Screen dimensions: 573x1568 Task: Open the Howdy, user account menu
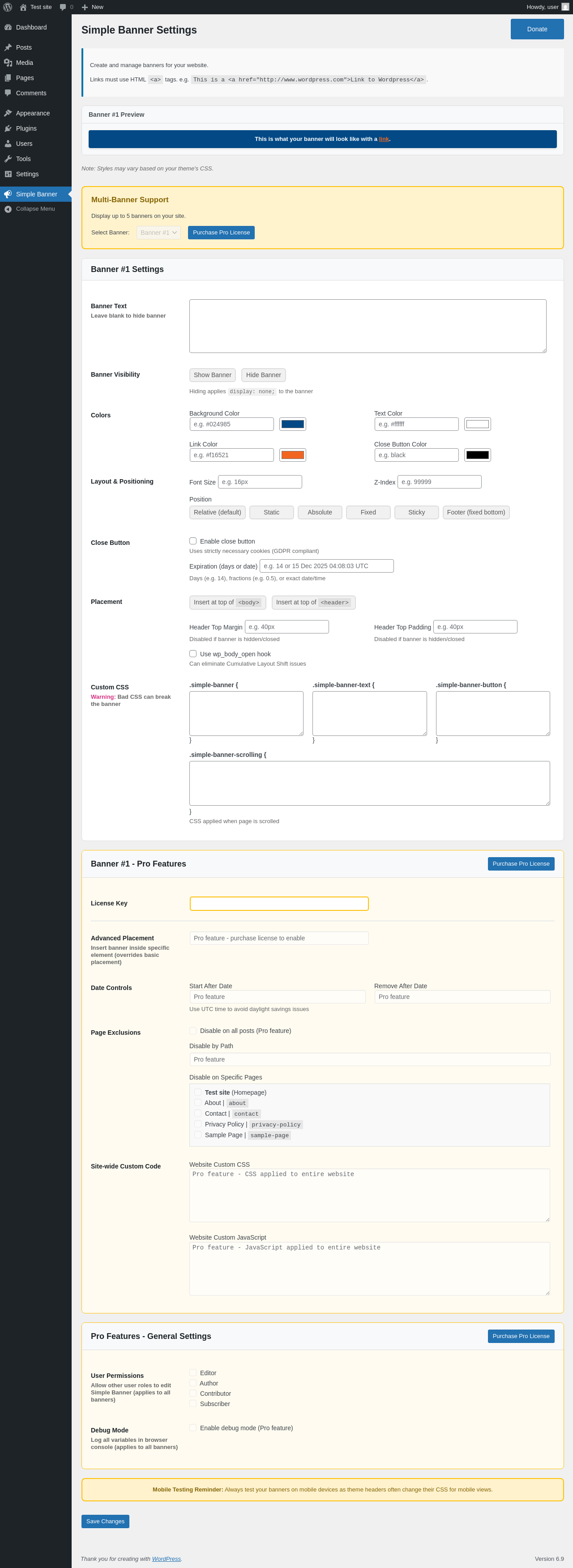pos(547,7)
